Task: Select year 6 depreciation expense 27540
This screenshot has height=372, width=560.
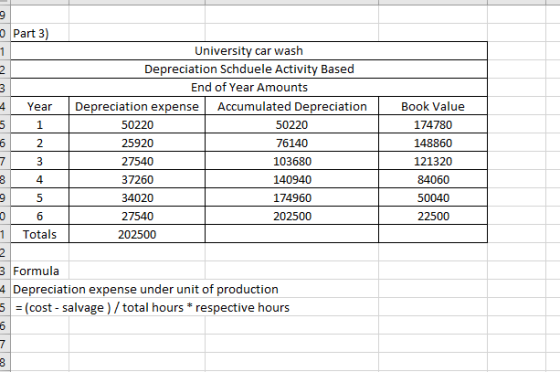Action: [137, 216]
